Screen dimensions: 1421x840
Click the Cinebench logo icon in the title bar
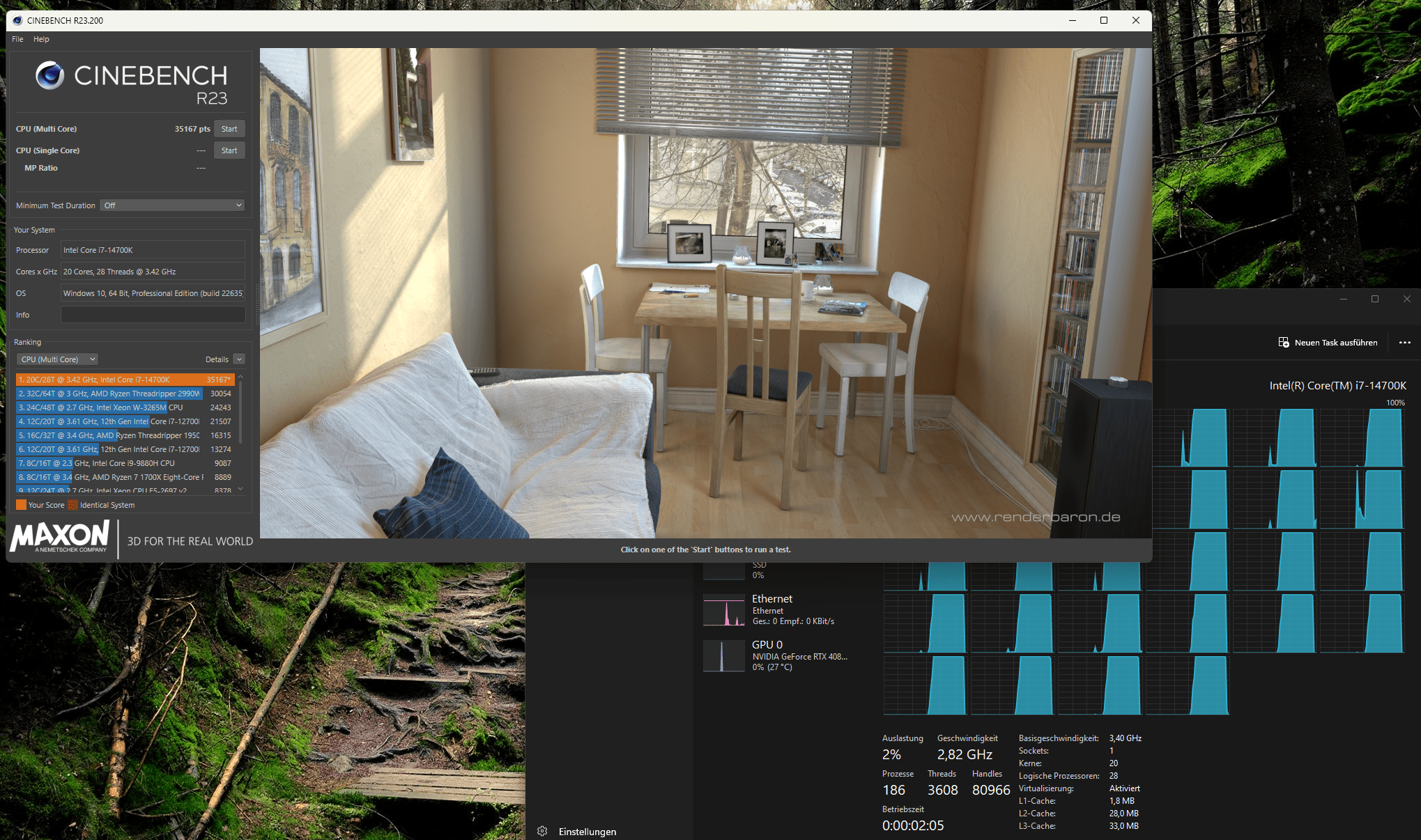[17, 20]
